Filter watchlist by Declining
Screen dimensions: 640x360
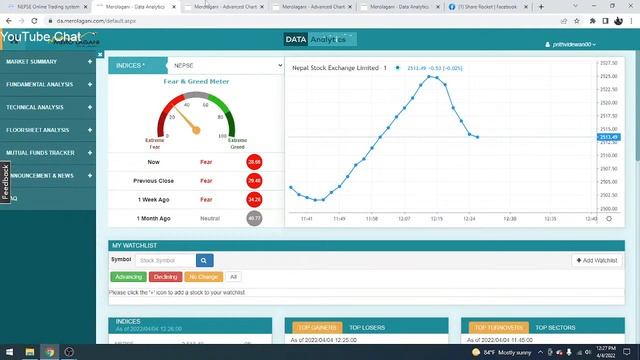coord(165,277)
